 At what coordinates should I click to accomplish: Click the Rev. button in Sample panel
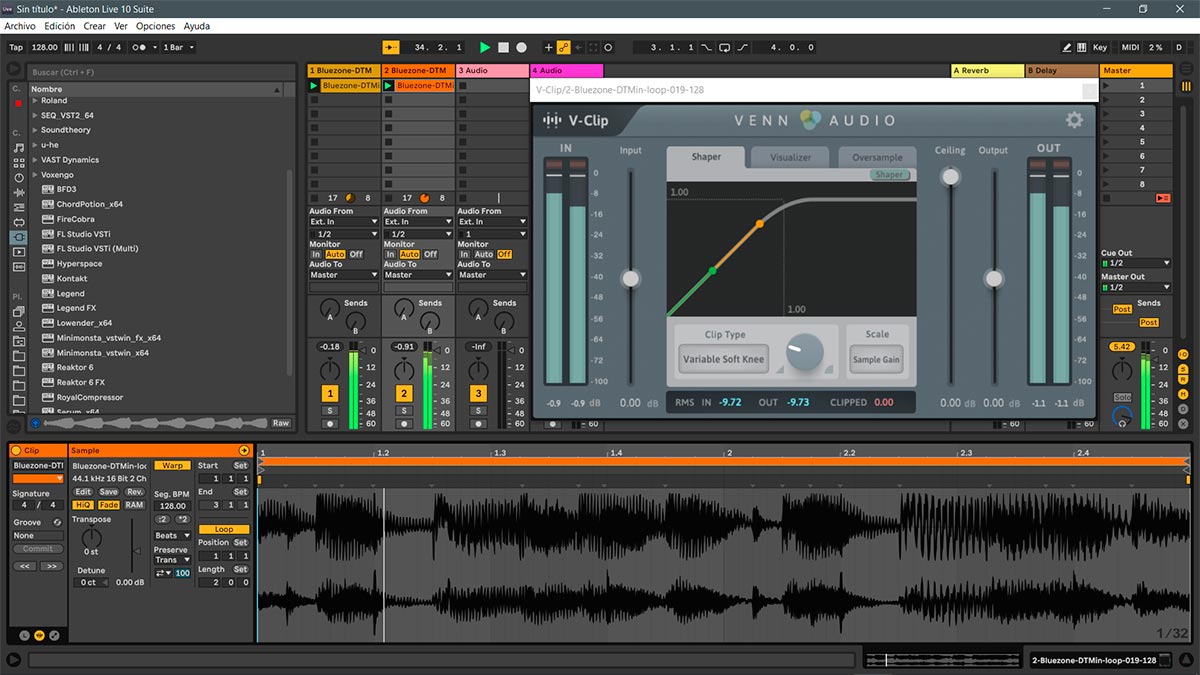134,492
